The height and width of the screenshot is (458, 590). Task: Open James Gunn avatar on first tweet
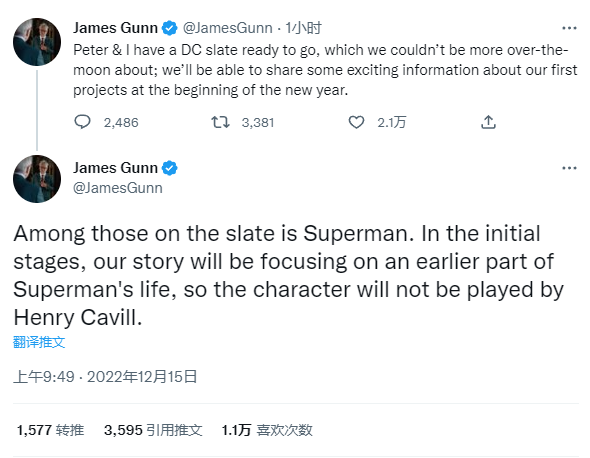pyautogui.click(x=37, y=42)
